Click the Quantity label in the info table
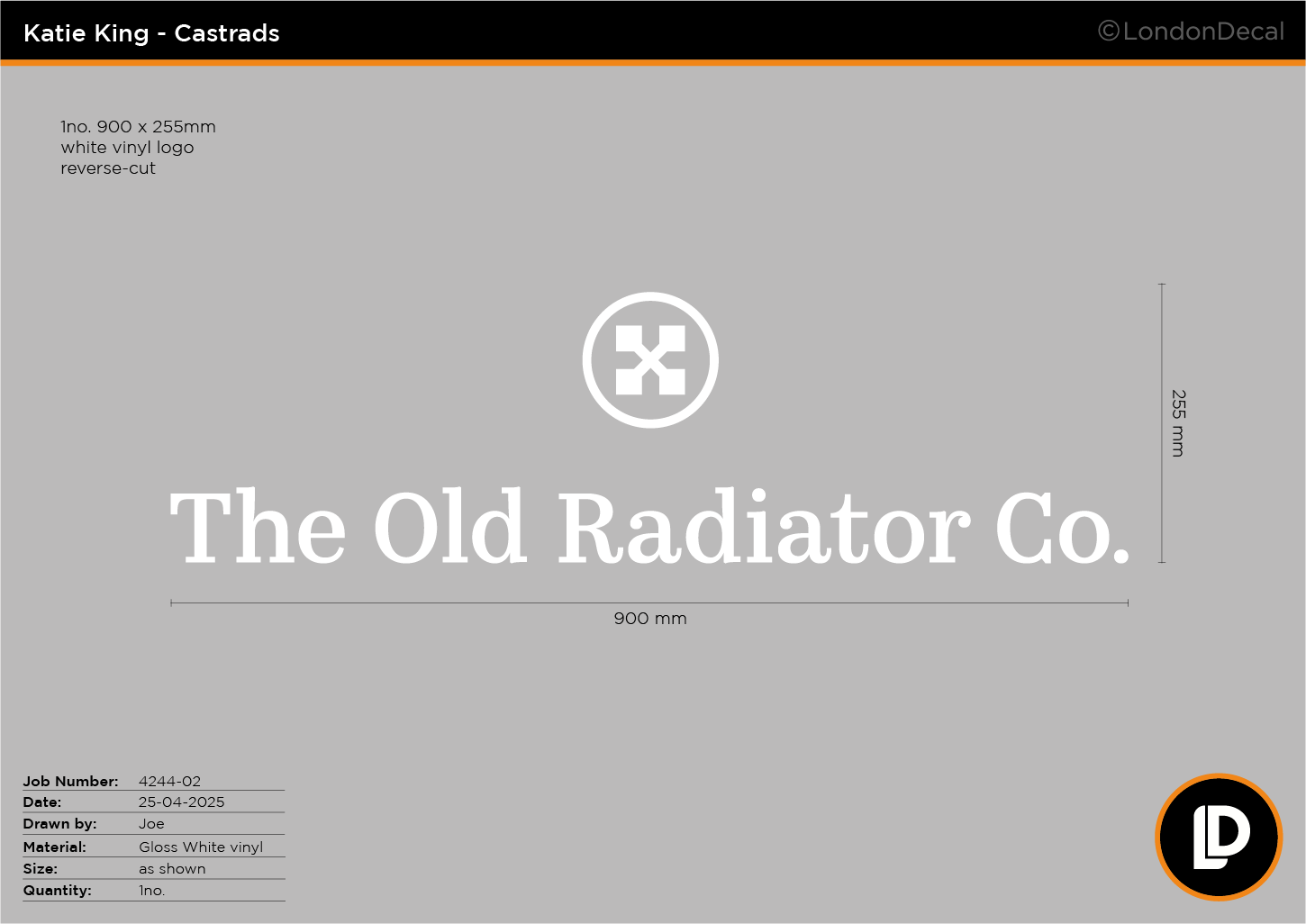Image resolution: width=1306 pixels, height=924 pixels. [x=57, y=891]
